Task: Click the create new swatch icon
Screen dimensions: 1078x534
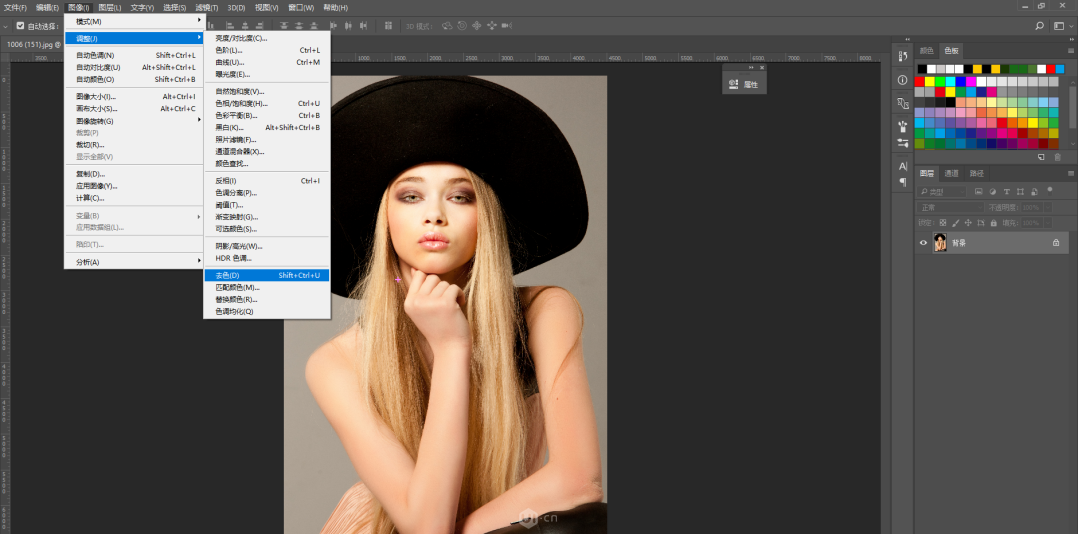Action: (x=1041, y=157)
